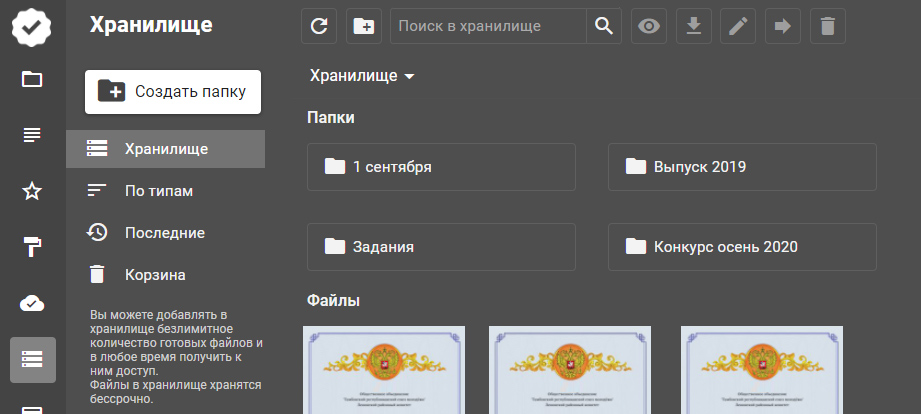The image size is (921, 414).
Task: Click the move arrow toolbar icon
Action: click(782, 26)
